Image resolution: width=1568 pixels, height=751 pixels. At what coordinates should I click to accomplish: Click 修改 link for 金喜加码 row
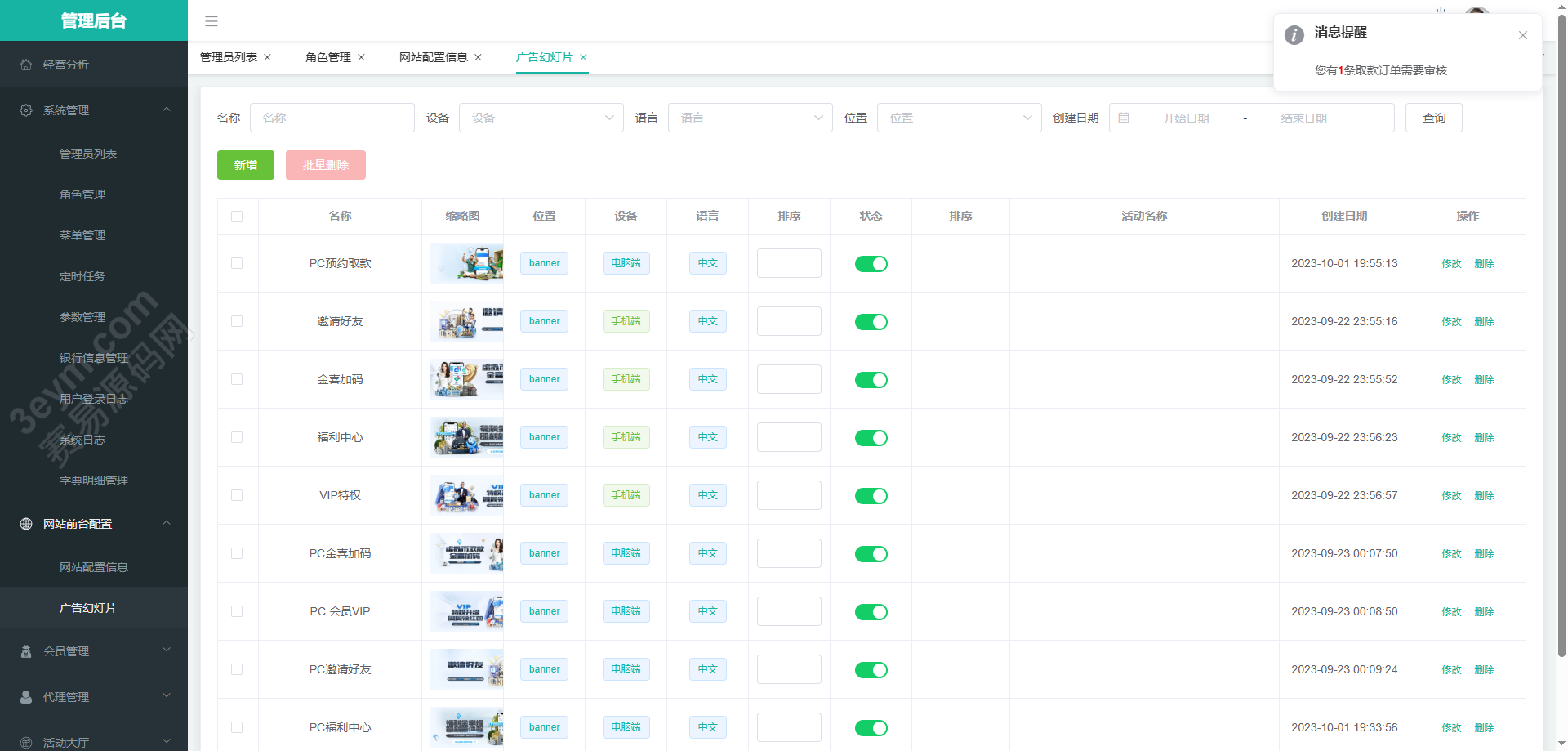pos(1451,380)
